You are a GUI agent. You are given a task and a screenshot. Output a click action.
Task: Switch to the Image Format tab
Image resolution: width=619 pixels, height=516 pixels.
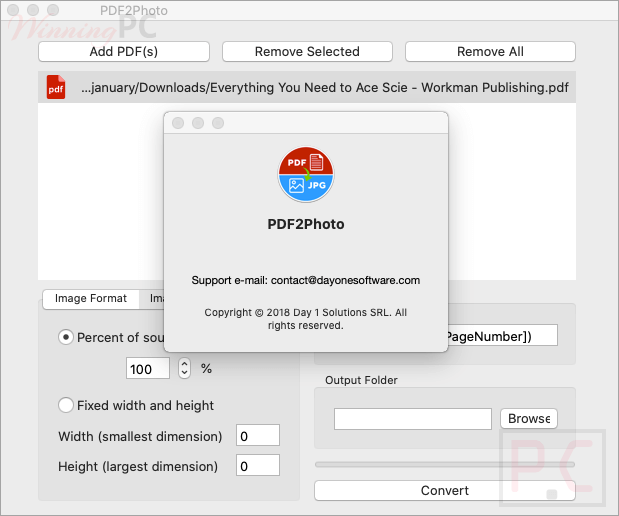click(91, 298)
